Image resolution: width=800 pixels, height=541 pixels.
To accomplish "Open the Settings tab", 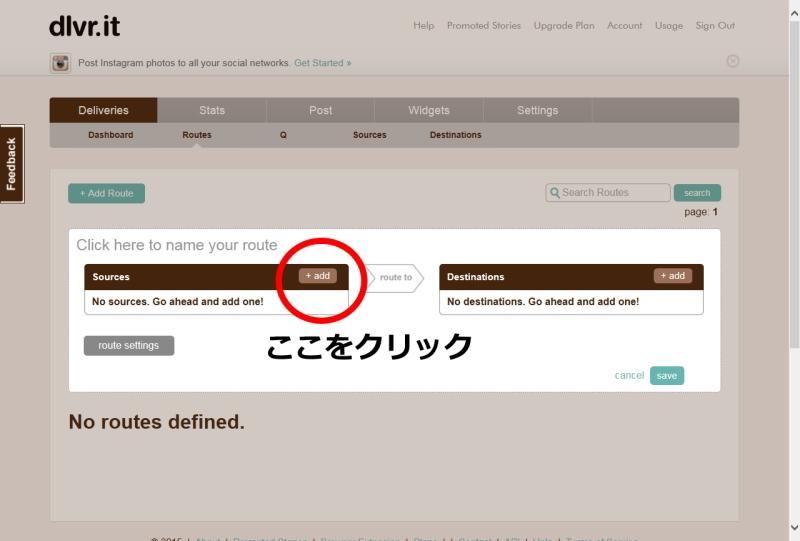I will 537,110.
